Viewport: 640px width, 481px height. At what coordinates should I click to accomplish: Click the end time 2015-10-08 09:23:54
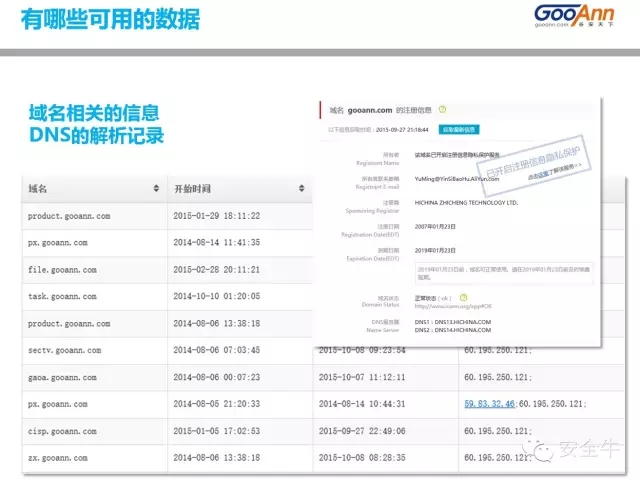tap(362, 351)
